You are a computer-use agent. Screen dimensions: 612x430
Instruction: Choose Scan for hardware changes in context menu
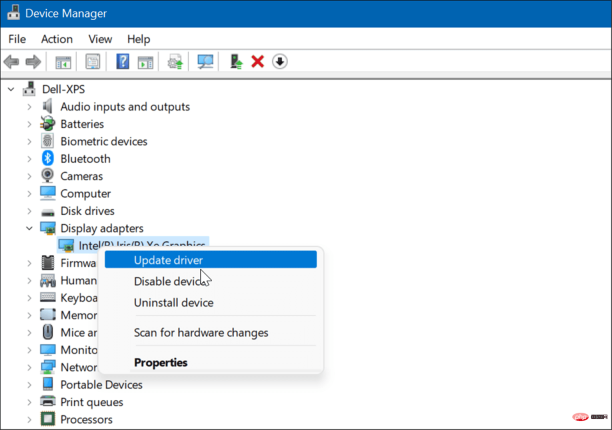point(211,333)
